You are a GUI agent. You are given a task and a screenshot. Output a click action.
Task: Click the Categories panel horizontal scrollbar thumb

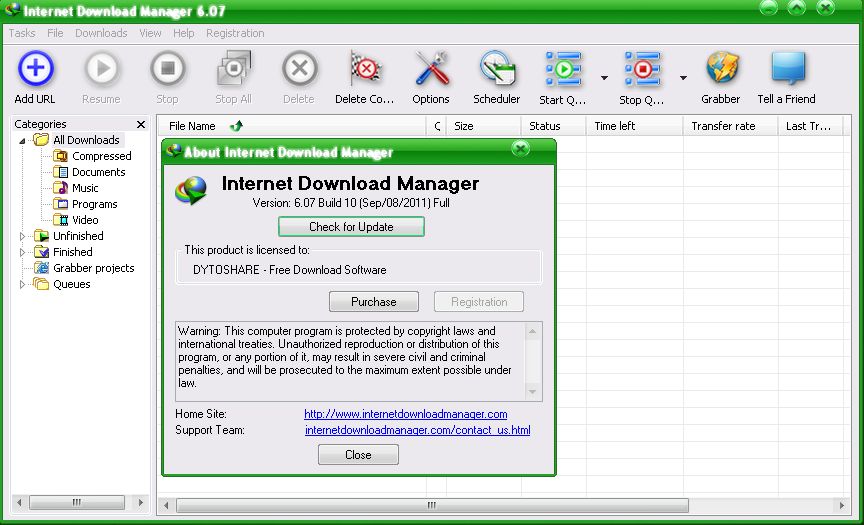(x=77, y=502)
